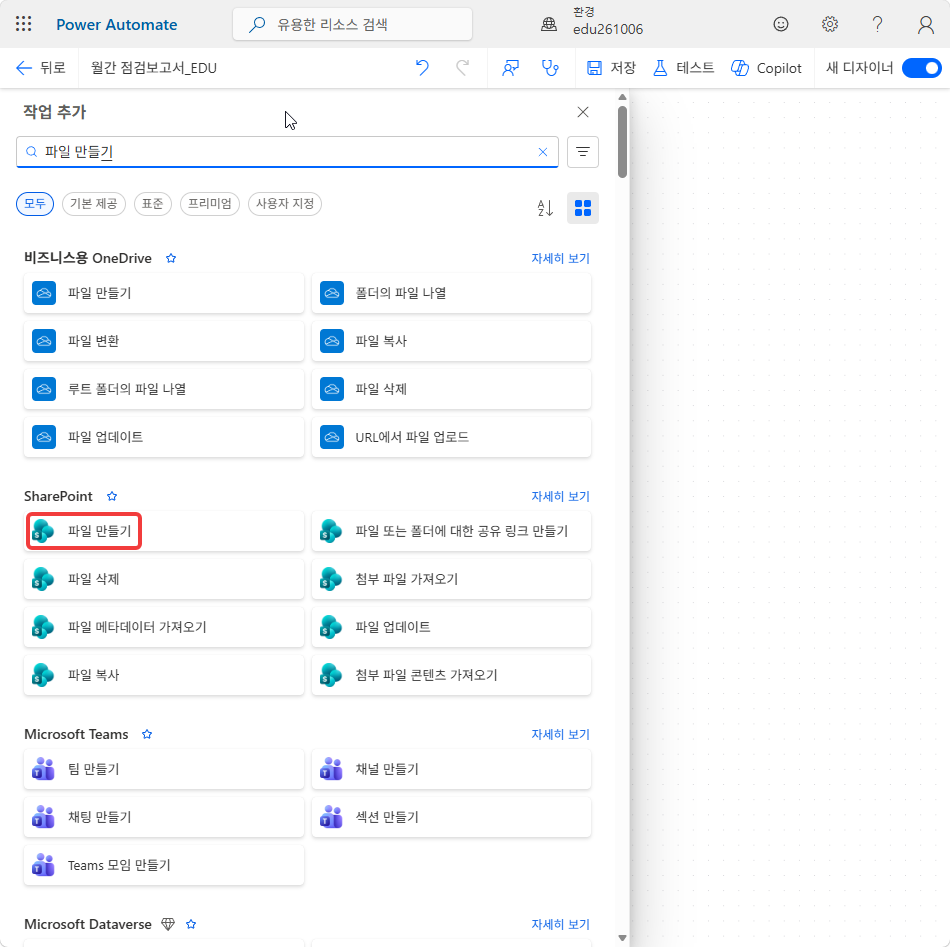The width and height of the screenshot is (950, 947).
Task: Add 첨부 파일 가져오기 action
Action: (451, 579)
